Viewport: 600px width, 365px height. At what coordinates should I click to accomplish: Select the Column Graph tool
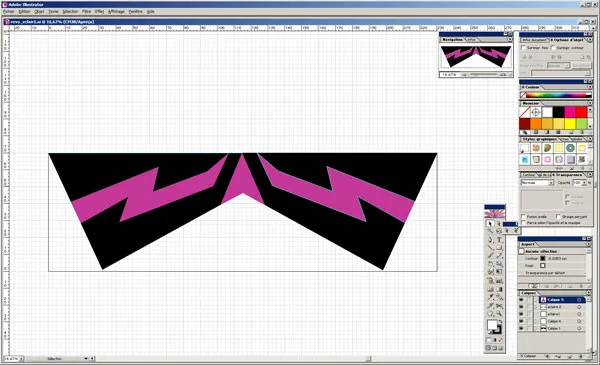pyautogui.click(x=499, y=280)
